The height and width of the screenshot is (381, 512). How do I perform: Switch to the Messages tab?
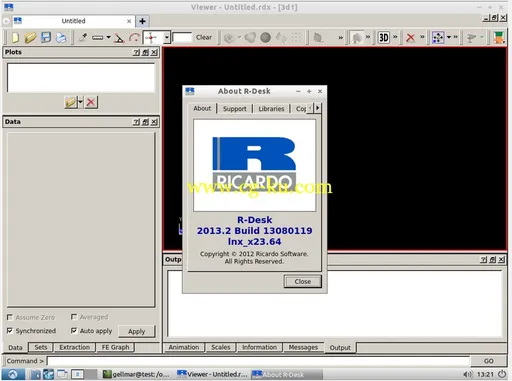[x=303, y=347]
